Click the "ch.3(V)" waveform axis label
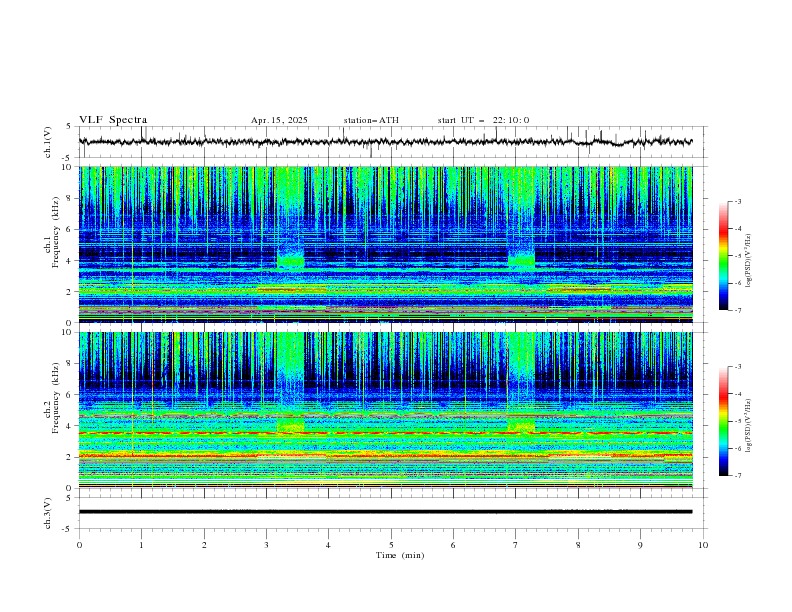 [48, 513]
